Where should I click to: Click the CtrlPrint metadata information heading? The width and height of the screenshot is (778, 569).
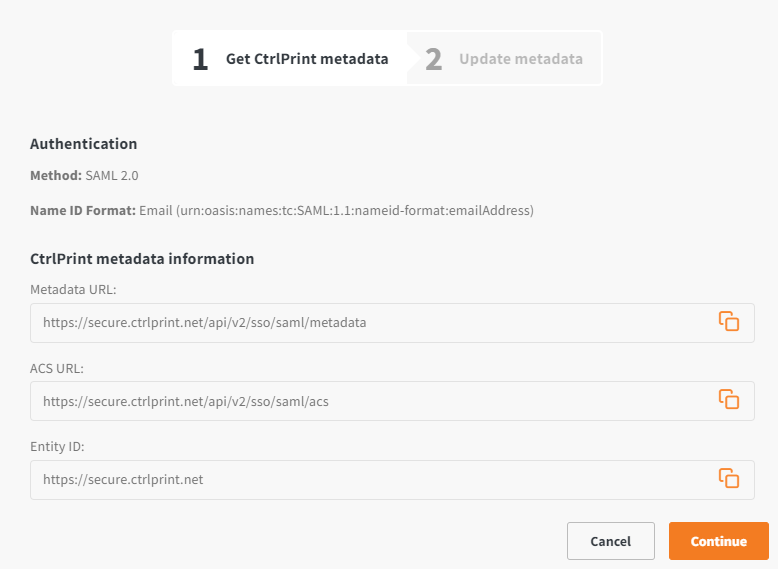coord(142,259)
